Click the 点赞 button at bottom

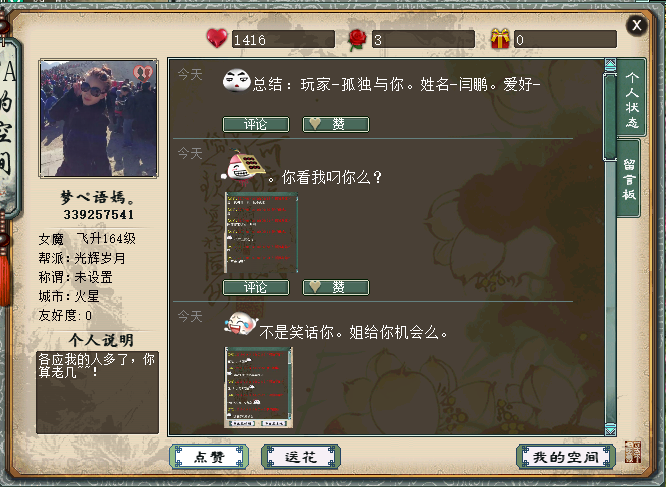209,457
